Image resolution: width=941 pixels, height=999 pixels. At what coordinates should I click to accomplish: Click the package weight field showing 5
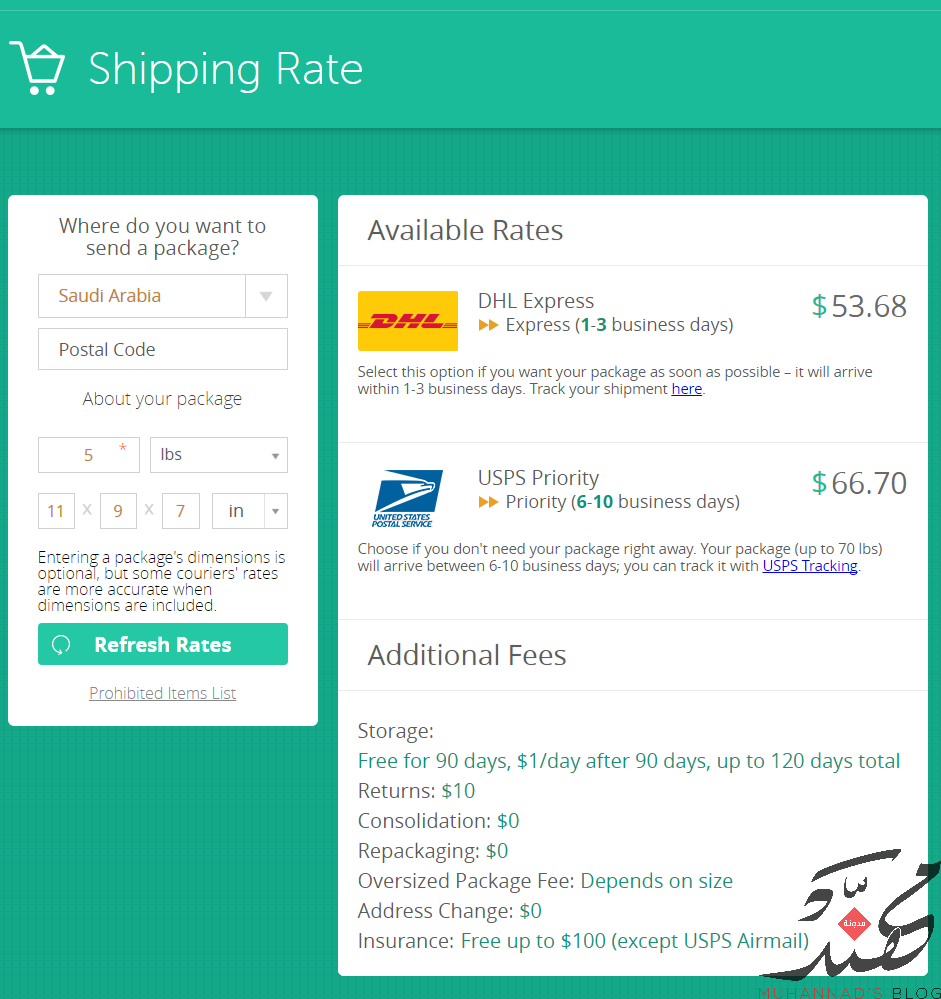(x=89, y=455)
